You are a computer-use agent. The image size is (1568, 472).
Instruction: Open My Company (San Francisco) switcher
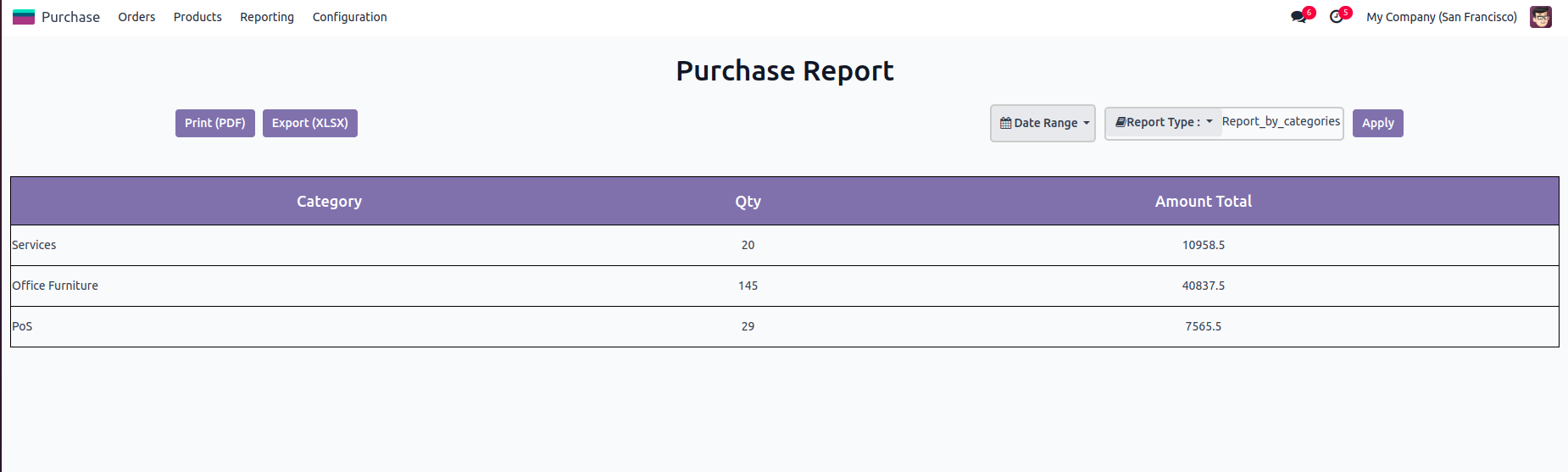(x=1441, y=17)
